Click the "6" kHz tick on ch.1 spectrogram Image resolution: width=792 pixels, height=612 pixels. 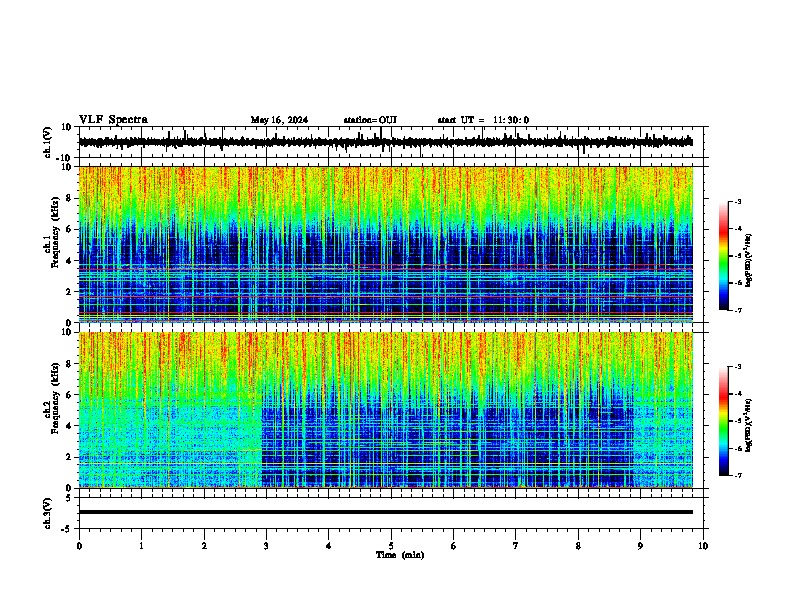[69, 229]
